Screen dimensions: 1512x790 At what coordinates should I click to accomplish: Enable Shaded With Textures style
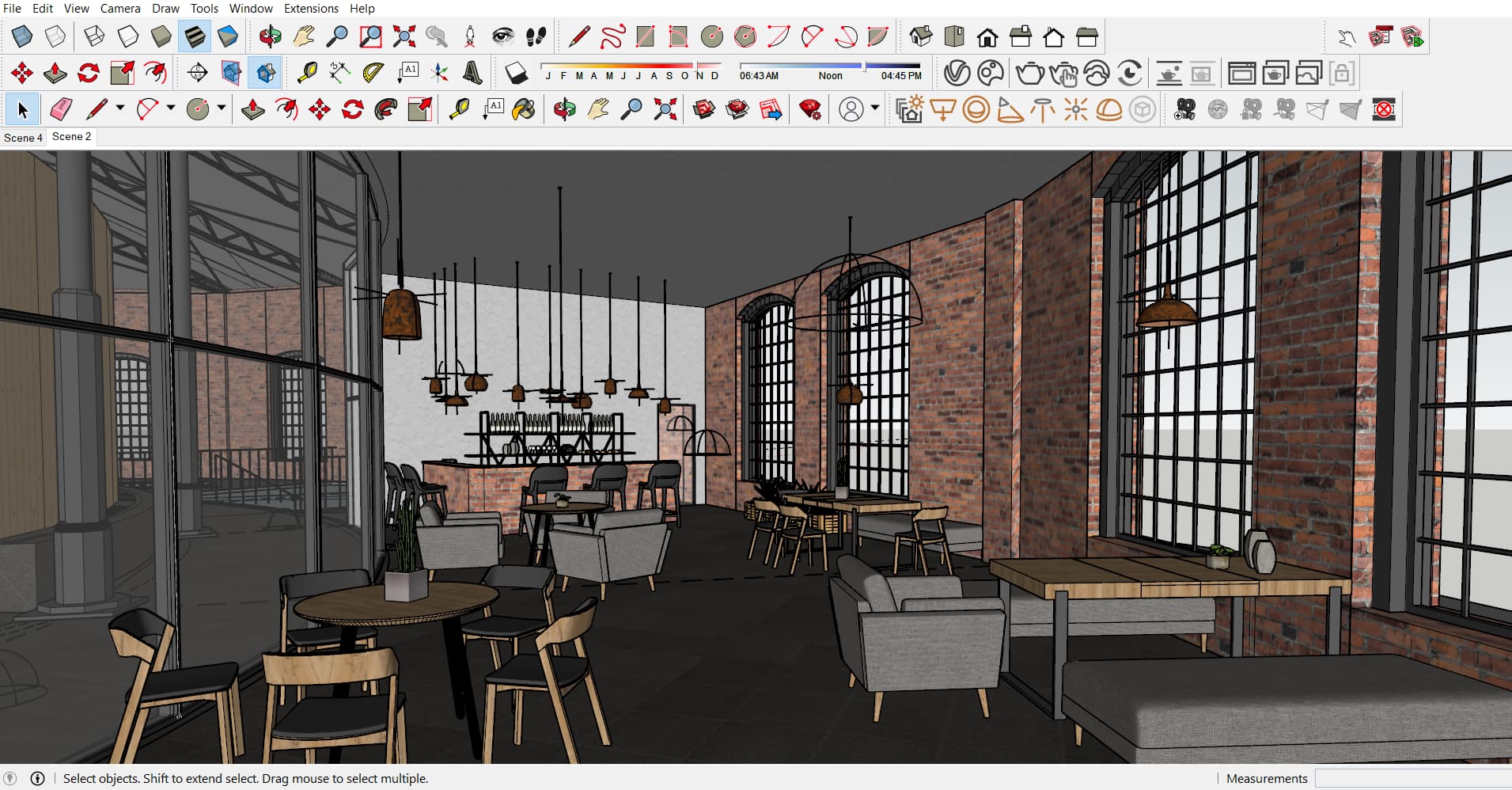pos(195,36)
